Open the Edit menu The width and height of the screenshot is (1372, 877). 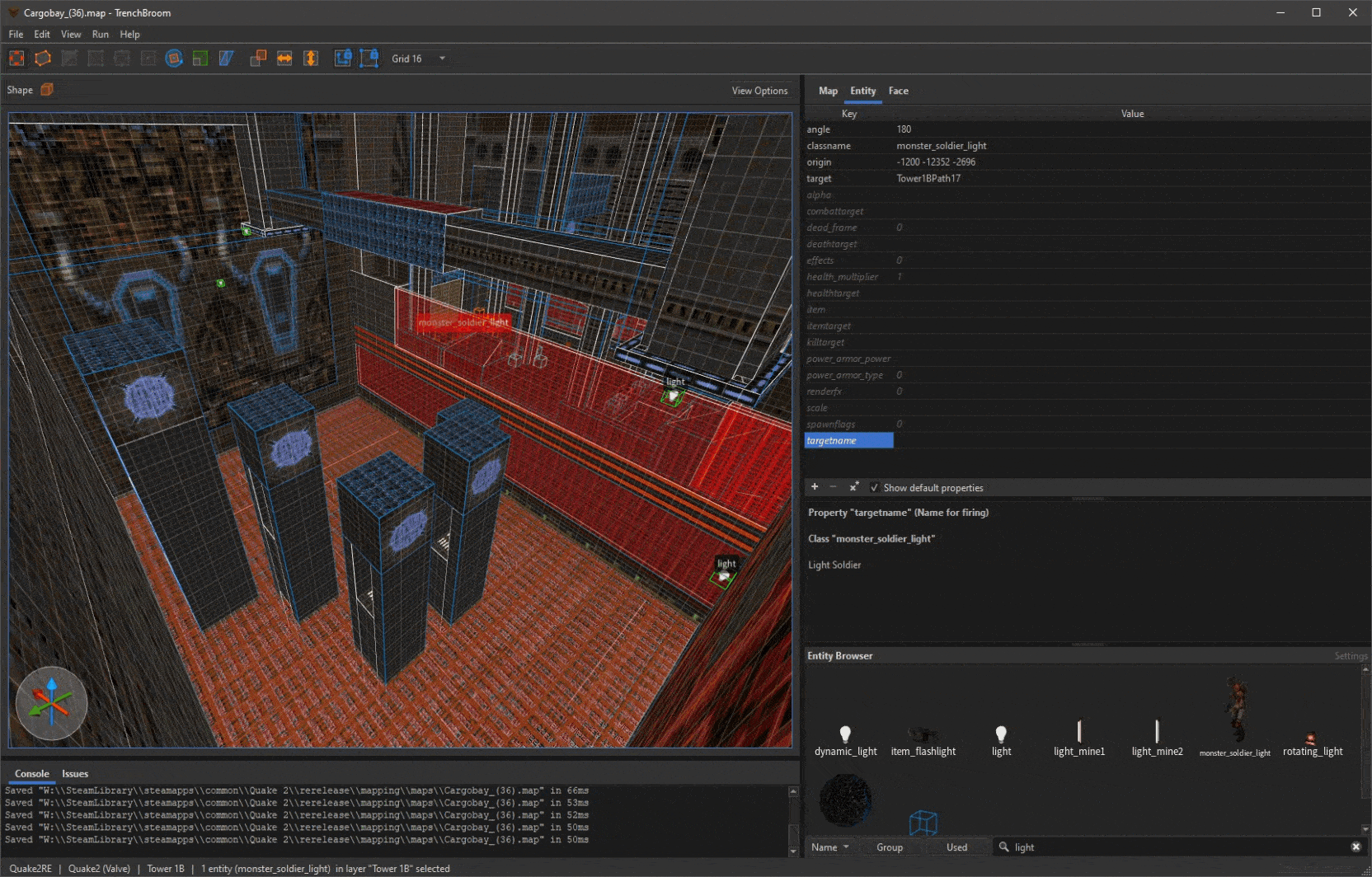coord(42,35)
